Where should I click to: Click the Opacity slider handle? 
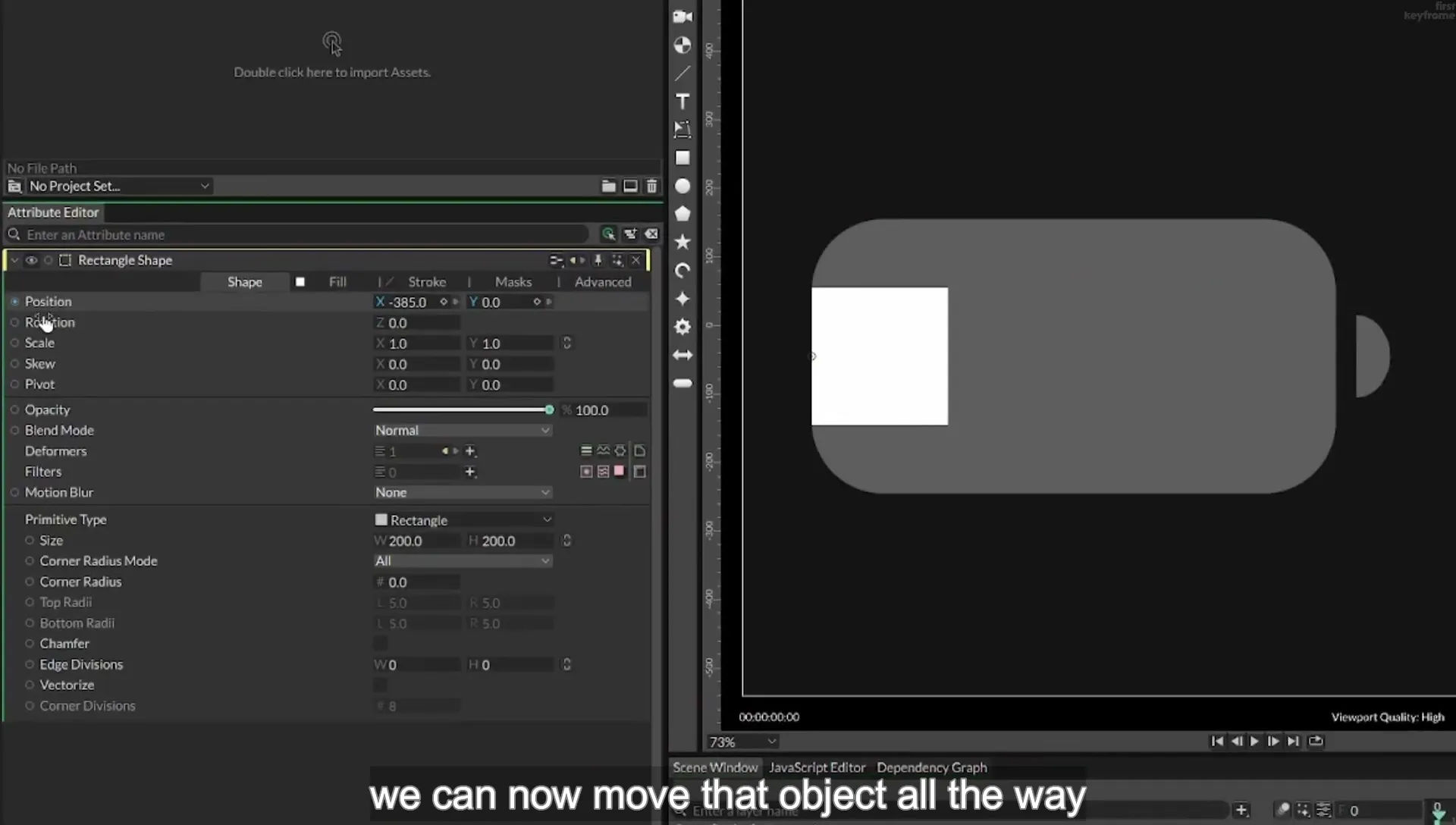pos(549,409)
